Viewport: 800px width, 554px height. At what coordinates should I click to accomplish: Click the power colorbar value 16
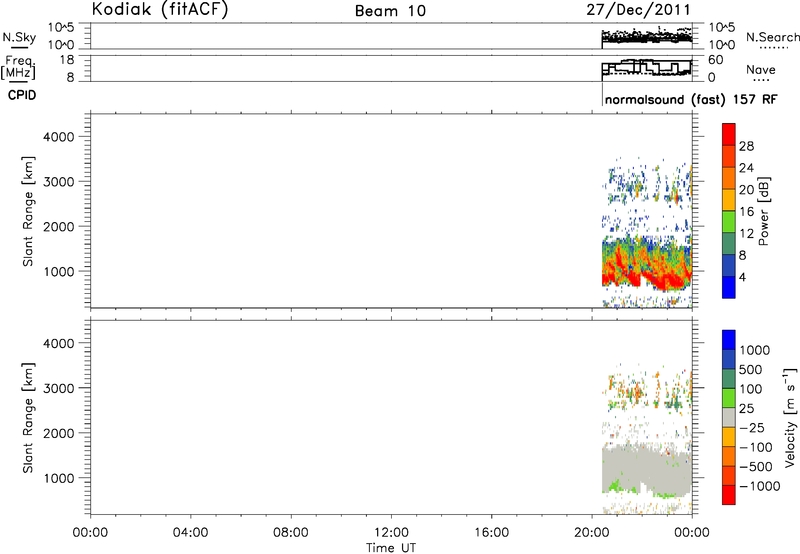point(746,212)
